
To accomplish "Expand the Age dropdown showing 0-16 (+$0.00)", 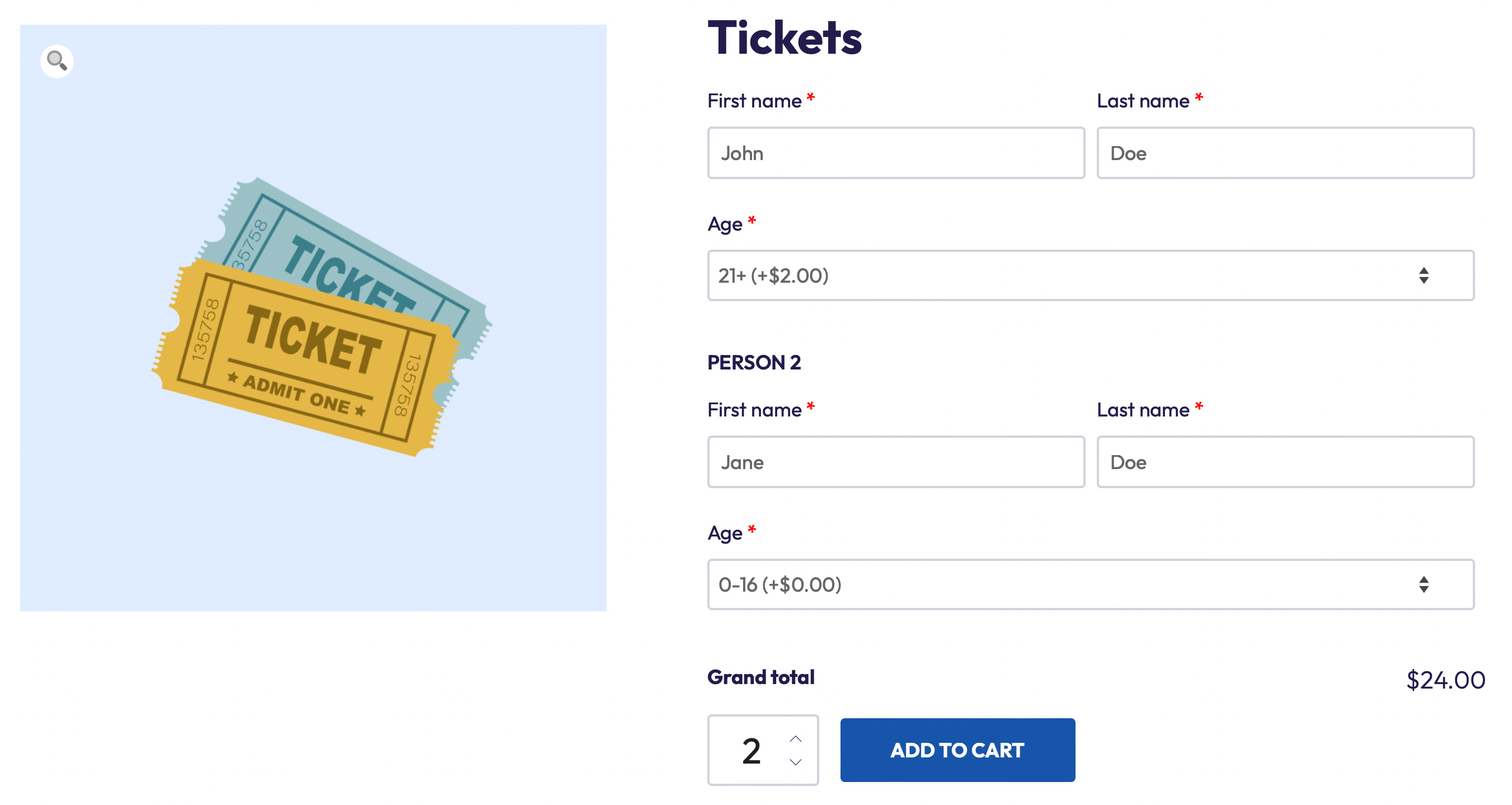I will pos(1090,584).
